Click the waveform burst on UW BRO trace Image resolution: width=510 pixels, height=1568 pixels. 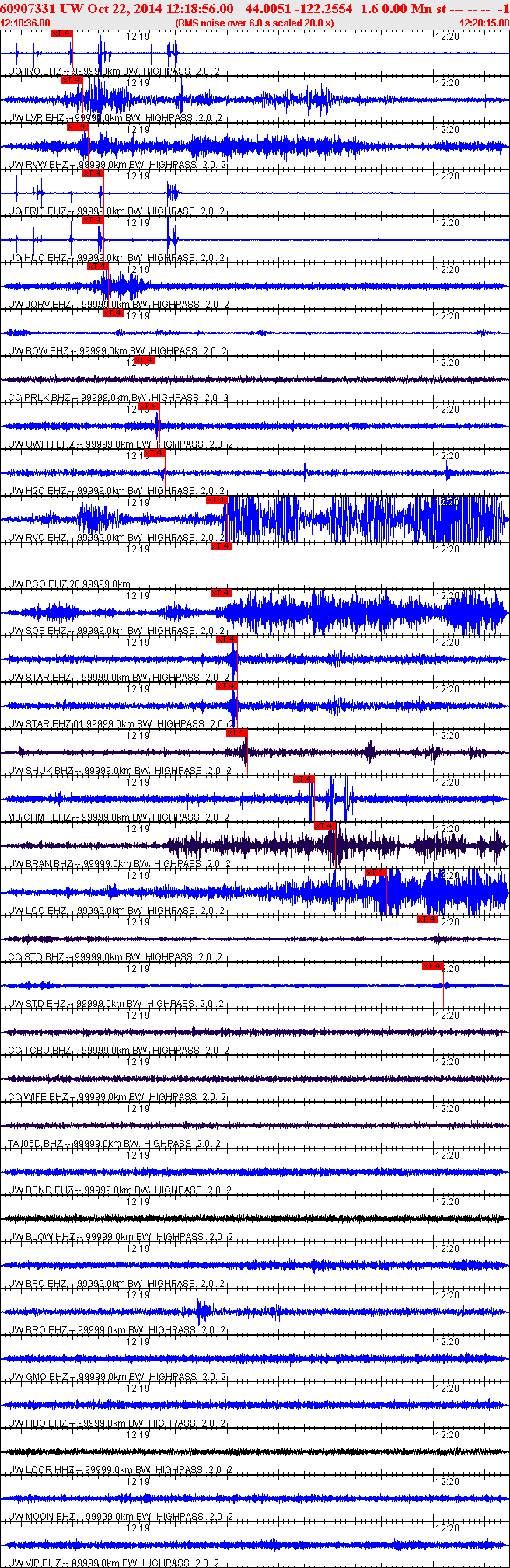tap(203, 1312)
